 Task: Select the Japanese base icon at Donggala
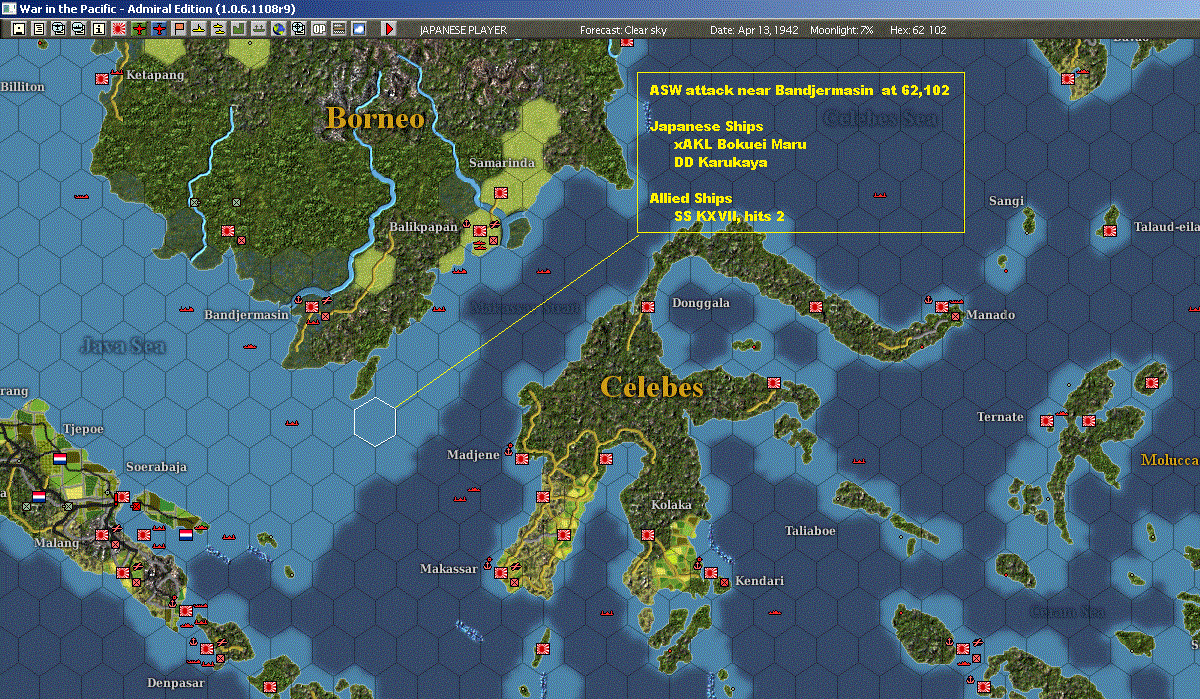(647, 307)
